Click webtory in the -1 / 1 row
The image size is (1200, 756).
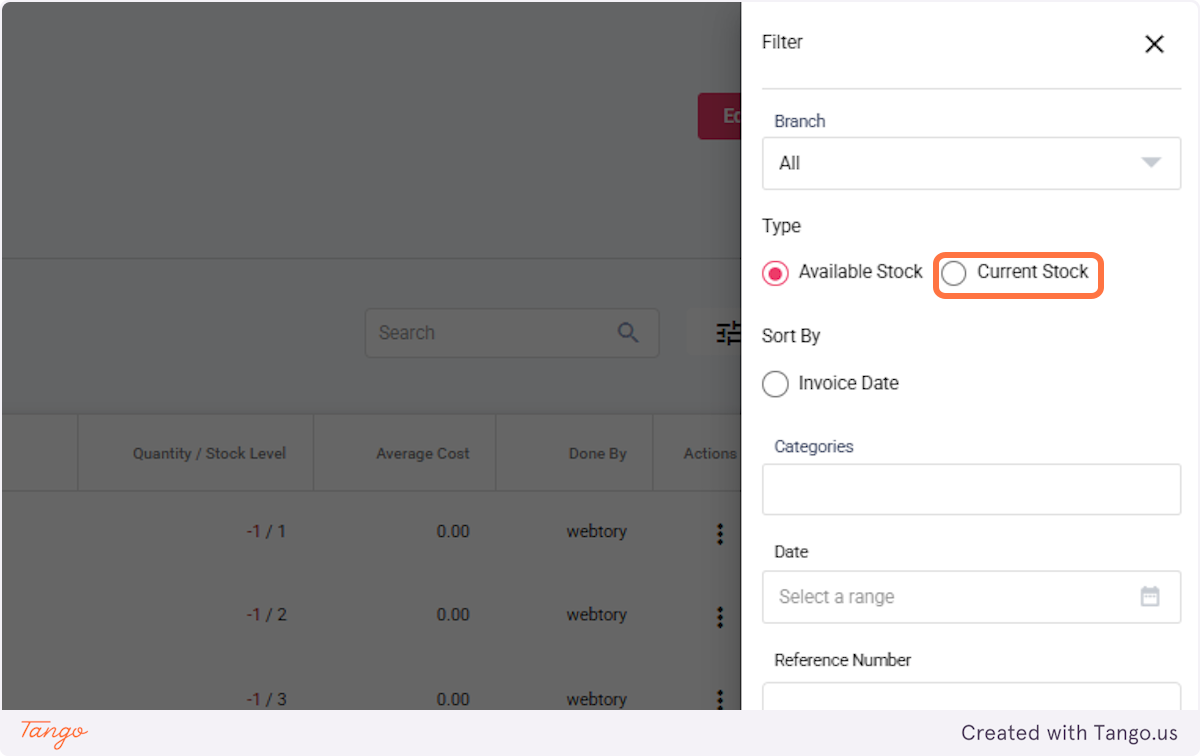(x=597, y=531)
